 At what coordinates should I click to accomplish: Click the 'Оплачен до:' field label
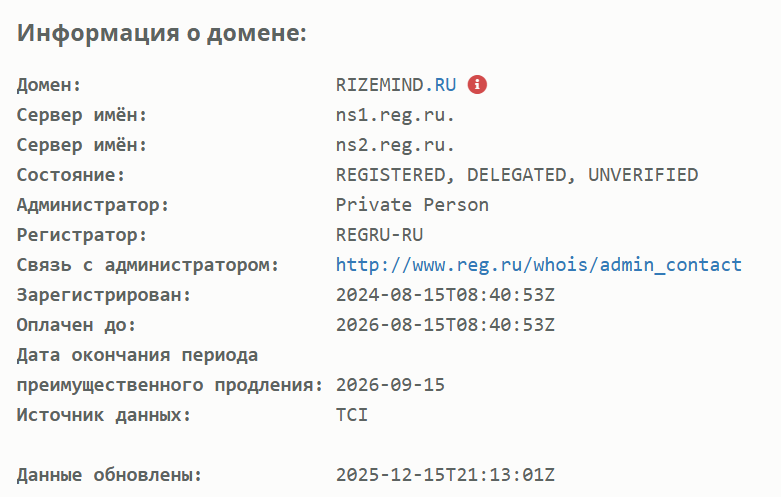(x=76, y=325)
